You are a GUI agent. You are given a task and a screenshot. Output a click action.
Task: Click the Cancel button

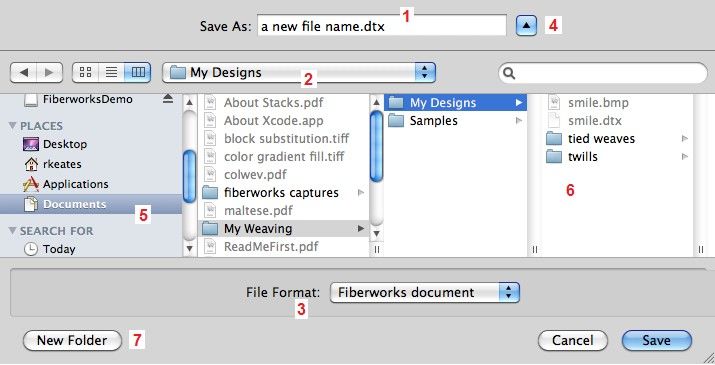click(x=573, y=340)
